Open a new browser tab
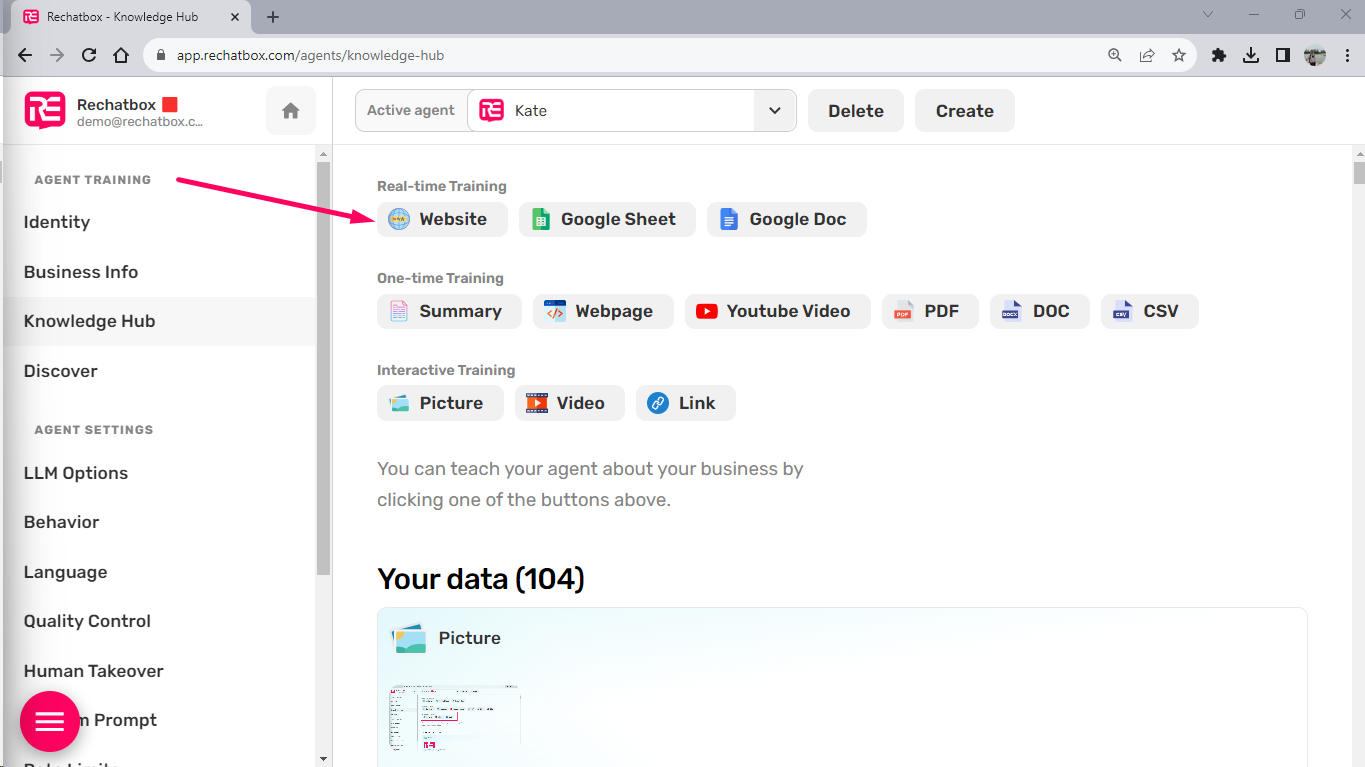Screen dimensions: 1365x767 click(273, 17)
